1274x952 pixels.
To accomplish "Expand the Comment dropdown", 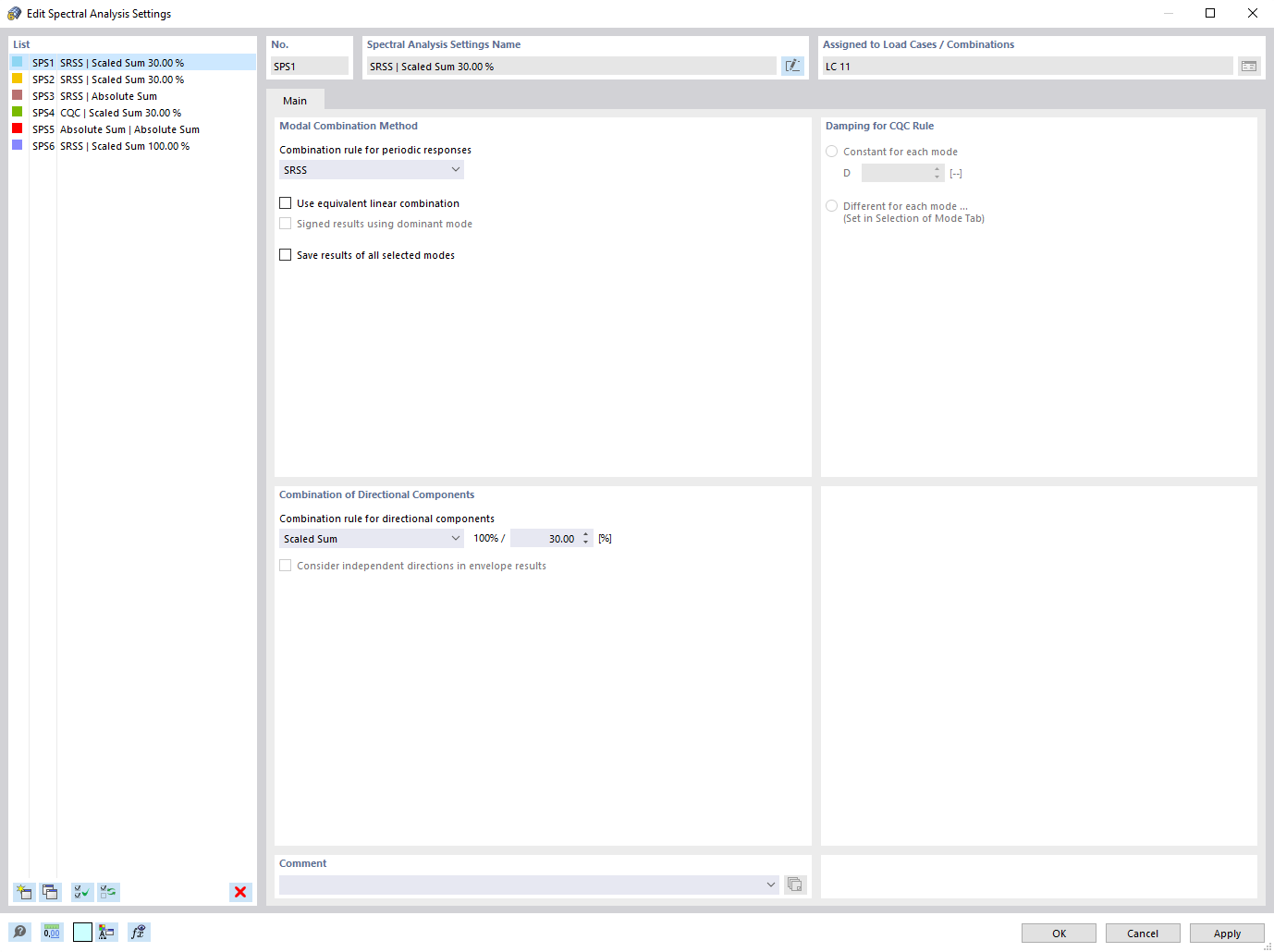I will point(770,885).
